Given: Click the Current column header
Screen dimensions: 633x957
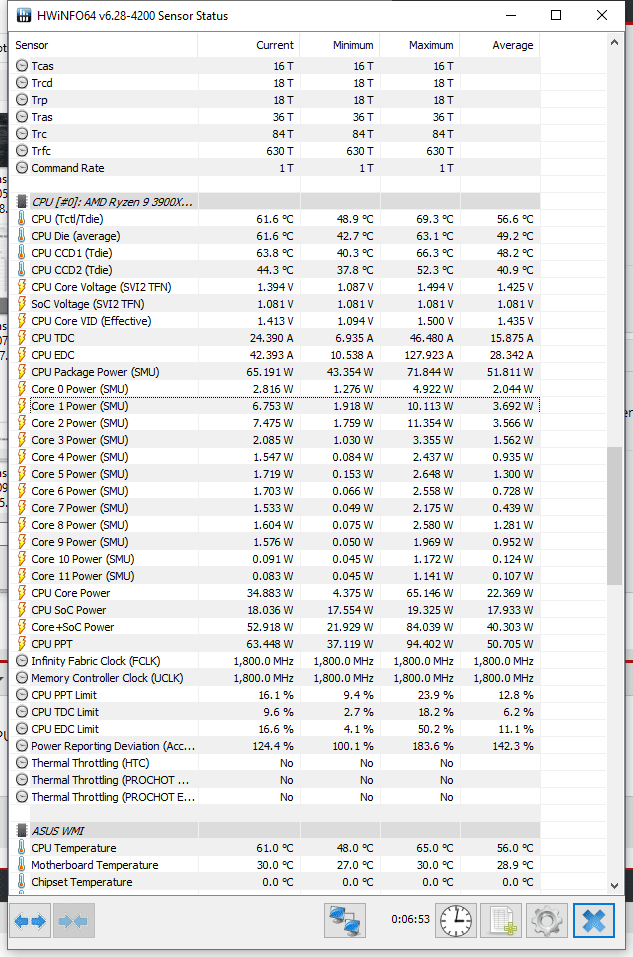Looking at the screenshot, I should [248, 45].
